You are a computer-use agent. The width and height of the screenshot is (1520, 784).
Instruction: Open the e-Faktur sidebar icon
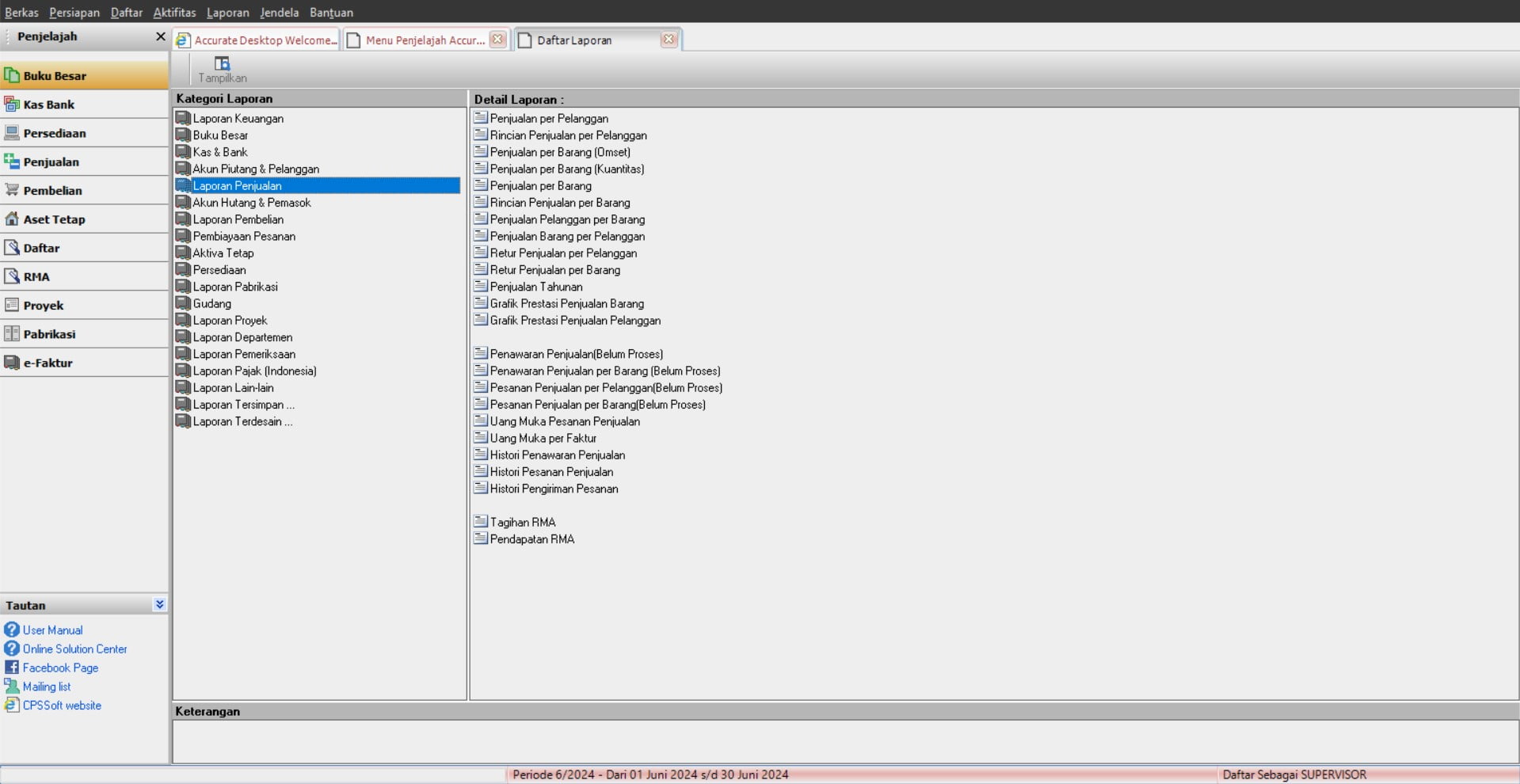coord(12,363)
